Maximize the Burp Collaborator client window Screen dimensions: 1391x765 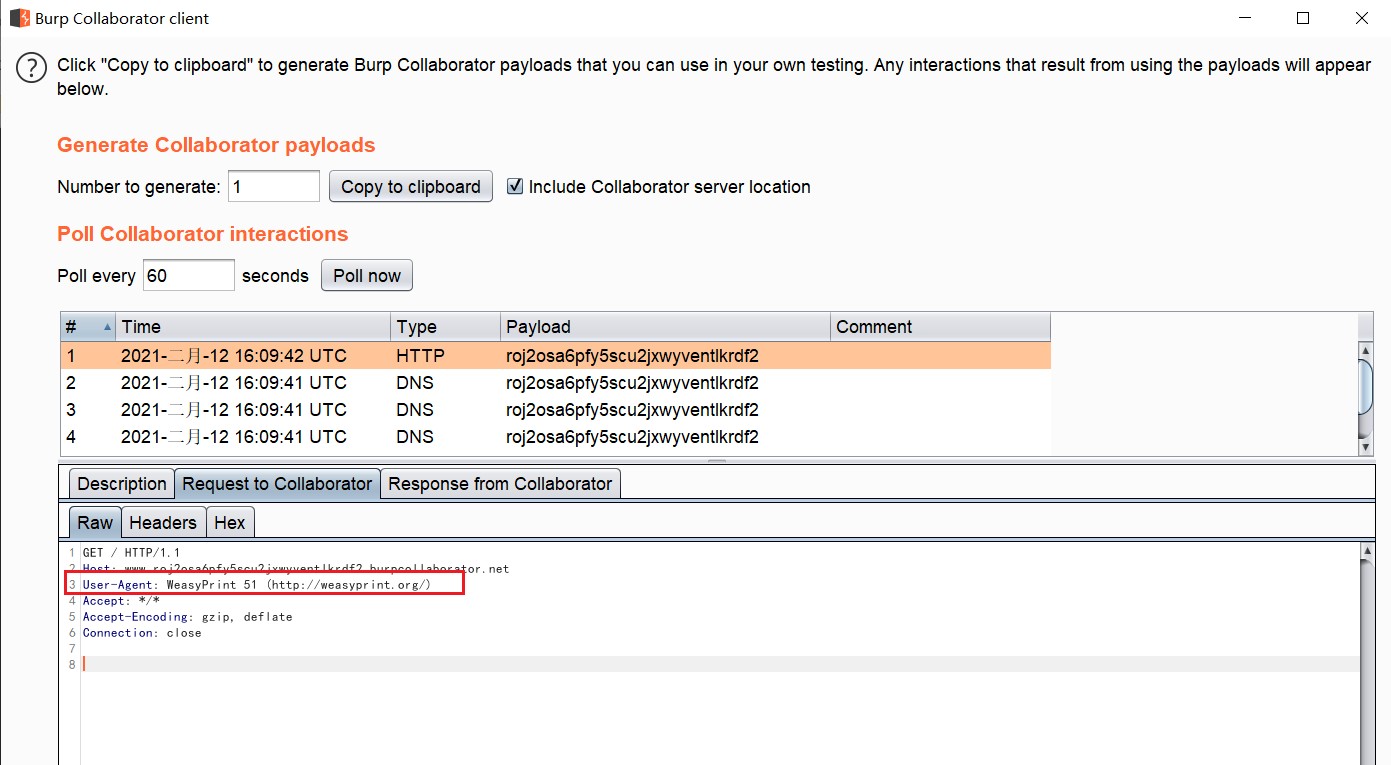[1303, 18]
